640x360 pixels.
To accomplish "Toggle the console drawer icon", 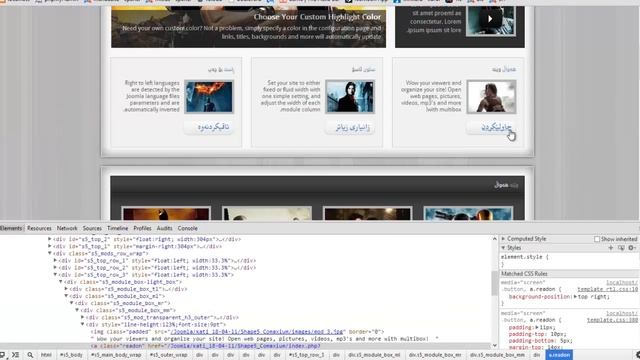I will point(16,355).
